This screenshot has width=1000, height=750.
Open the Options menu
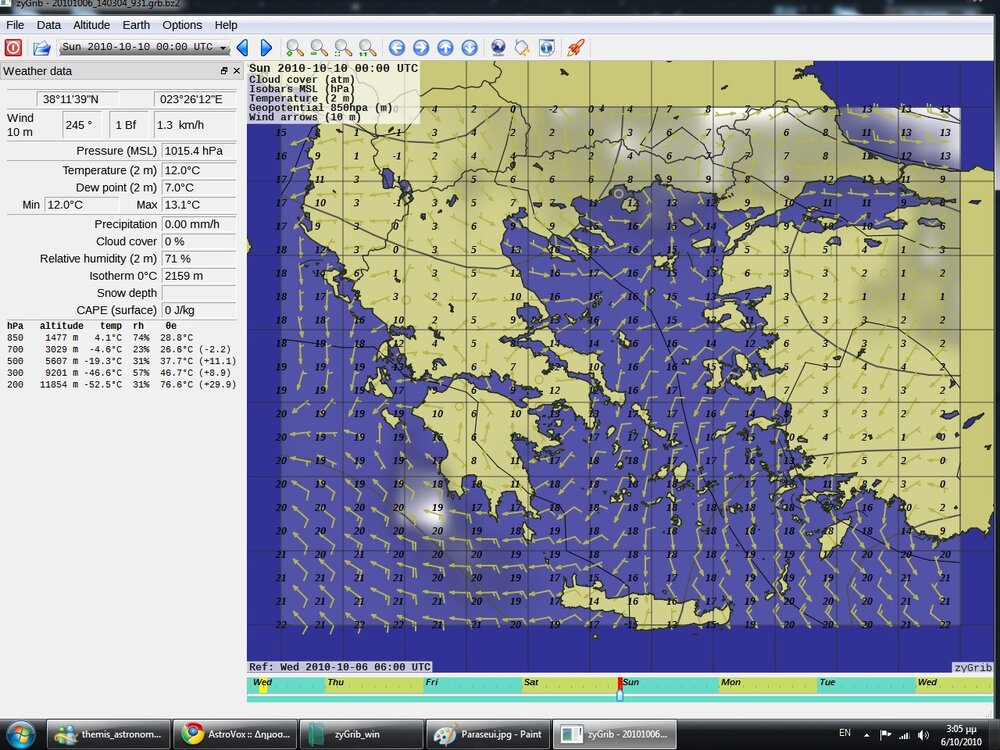tap(182, 25)
